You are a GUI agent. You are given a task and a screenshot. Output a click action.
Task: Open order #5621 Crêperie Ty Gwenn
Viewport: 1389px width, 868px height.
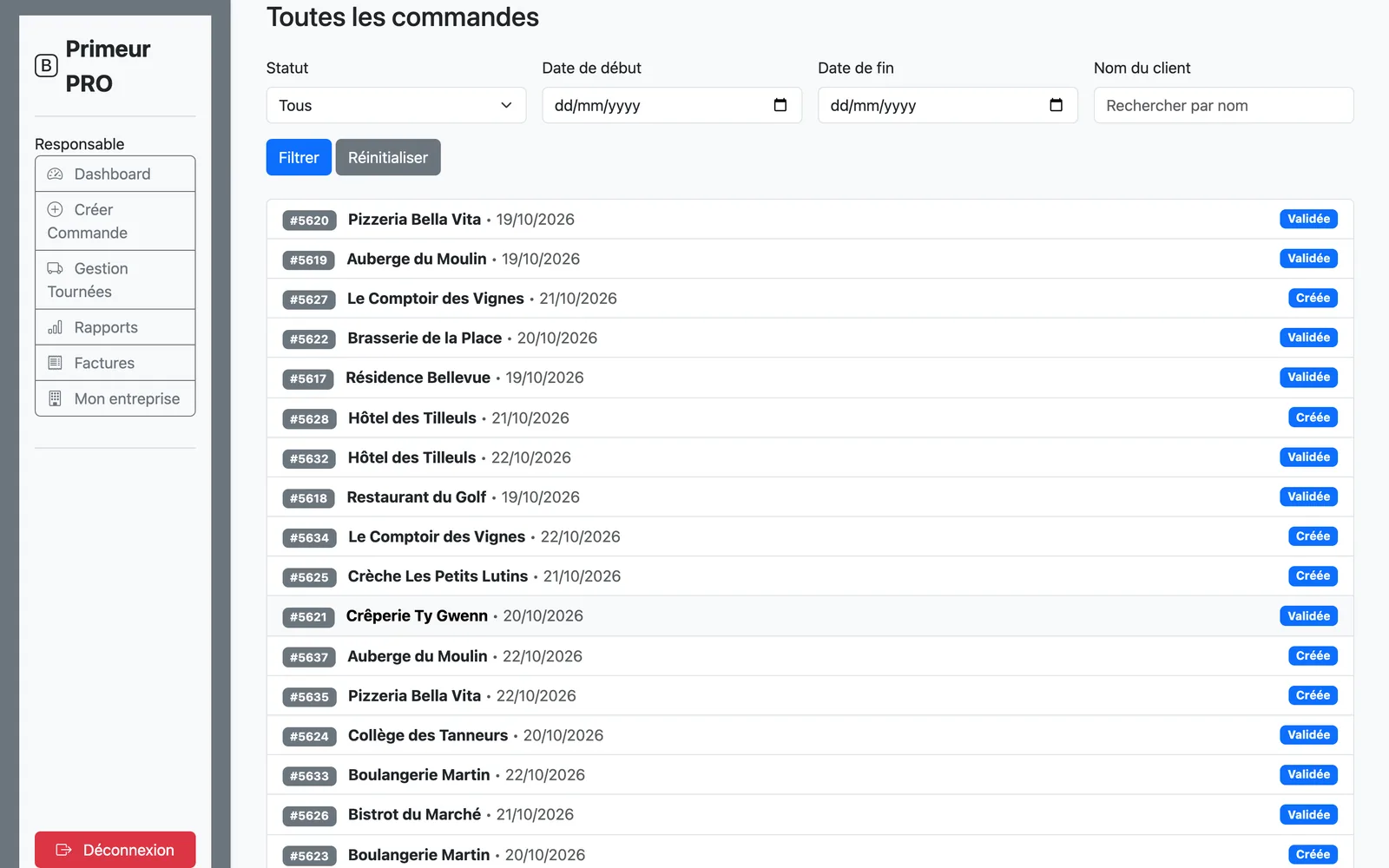(x=810, y=616)
